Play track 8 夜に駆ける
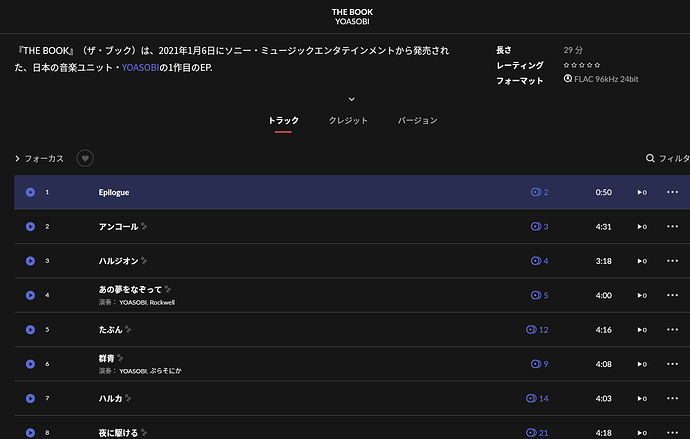 [30, 433]
